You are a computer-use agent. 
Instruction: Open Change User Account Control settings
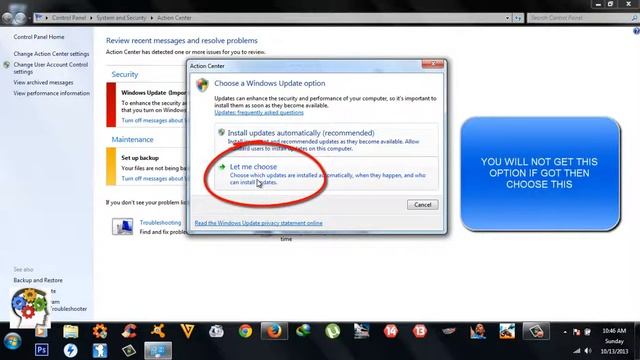tap(51, 68)
